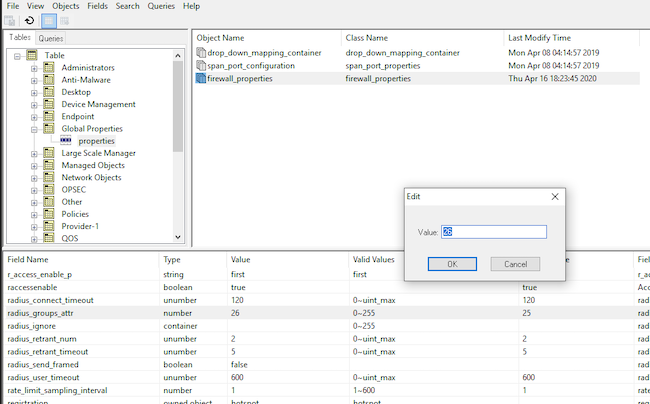The height and width of the screenshot is (404, 650).
Task: Select the radius_retrant_num field name
Action: click(x=42, y=339)
